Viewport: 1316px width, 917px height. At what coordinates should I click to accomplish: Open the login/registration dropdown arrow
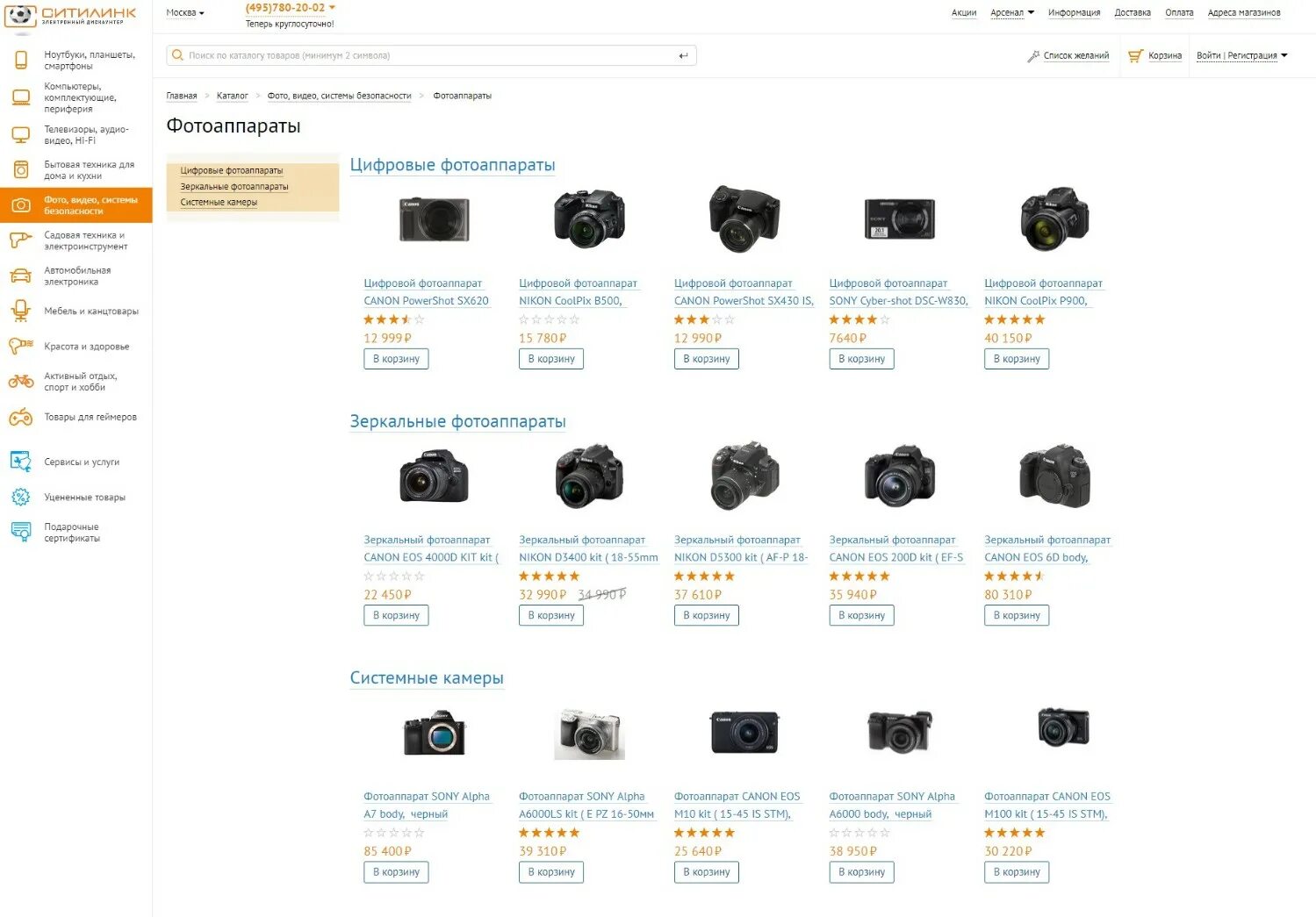1284,55
